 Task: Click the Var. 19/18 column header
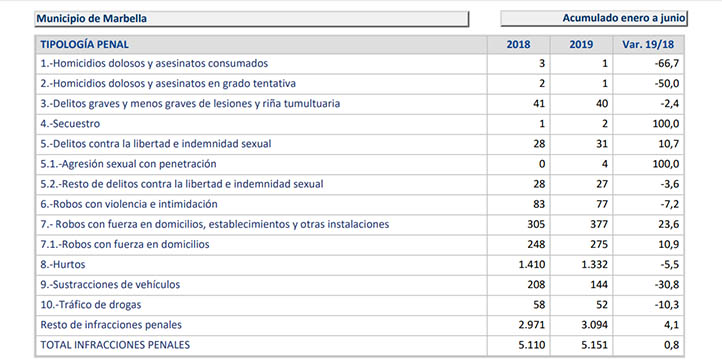pos(648,45)
